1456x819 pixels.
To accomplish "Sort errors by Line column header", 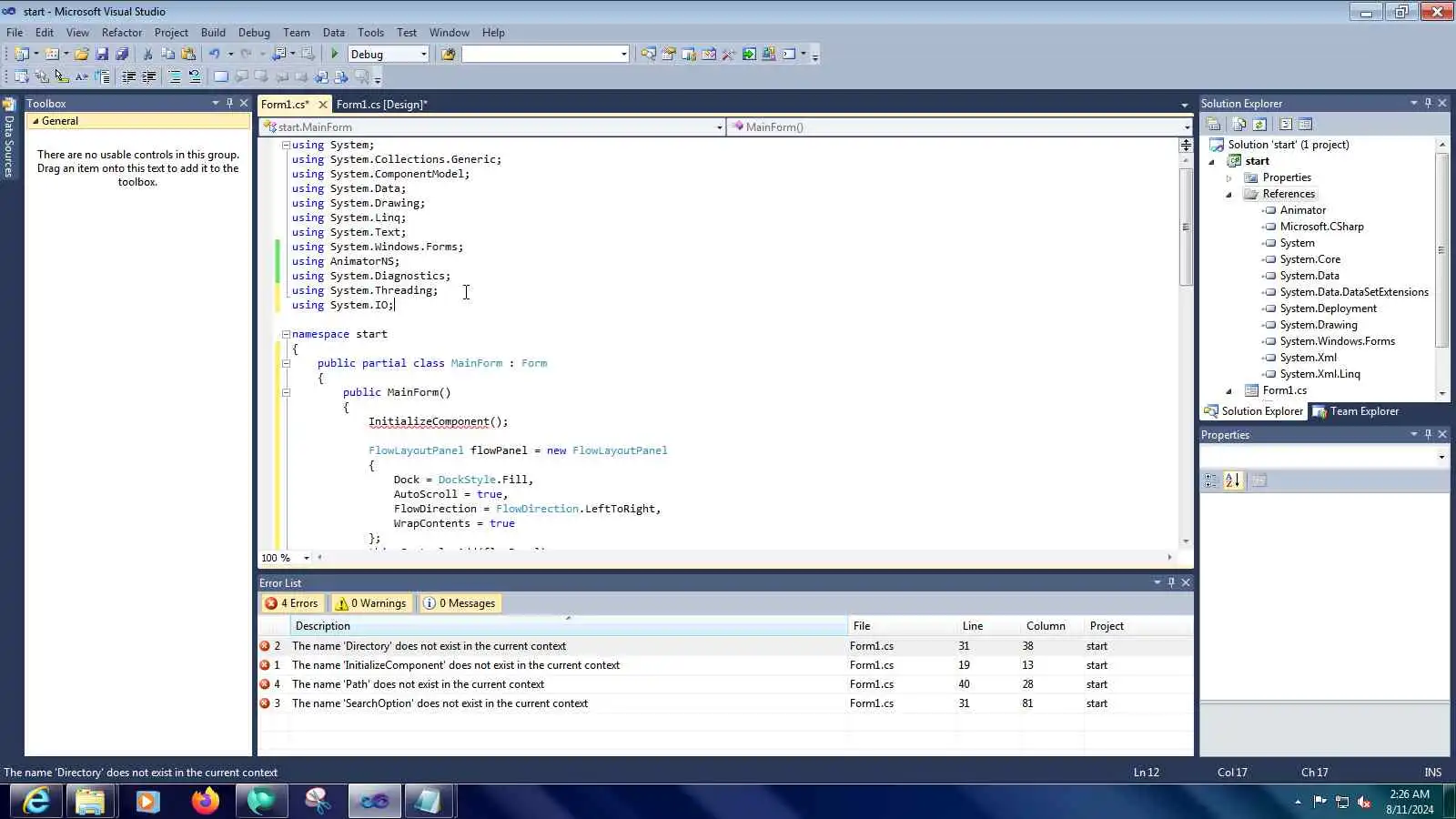I will coord(988,626).
